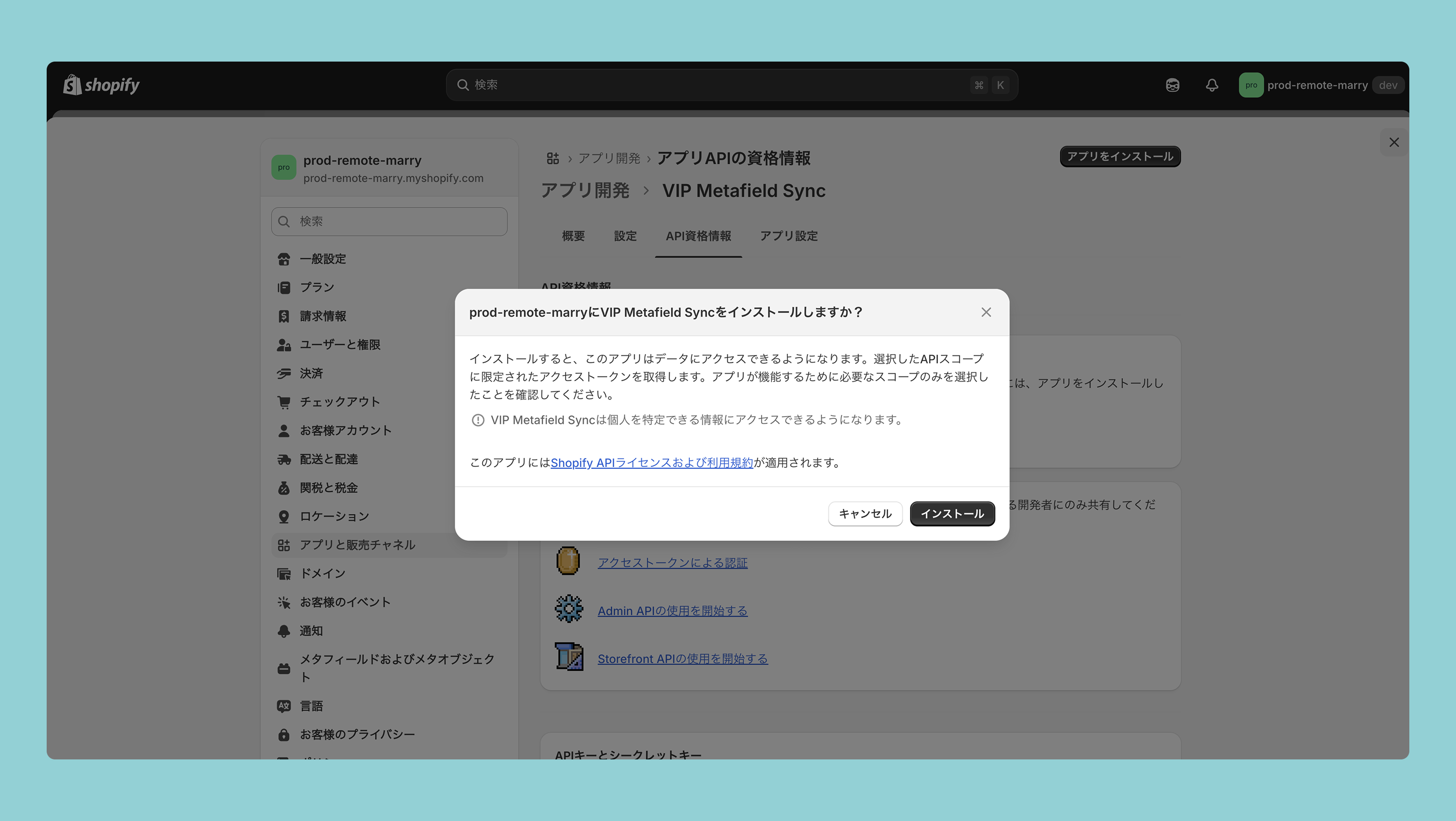Click the Shopify logo in header

pos(101,85)
